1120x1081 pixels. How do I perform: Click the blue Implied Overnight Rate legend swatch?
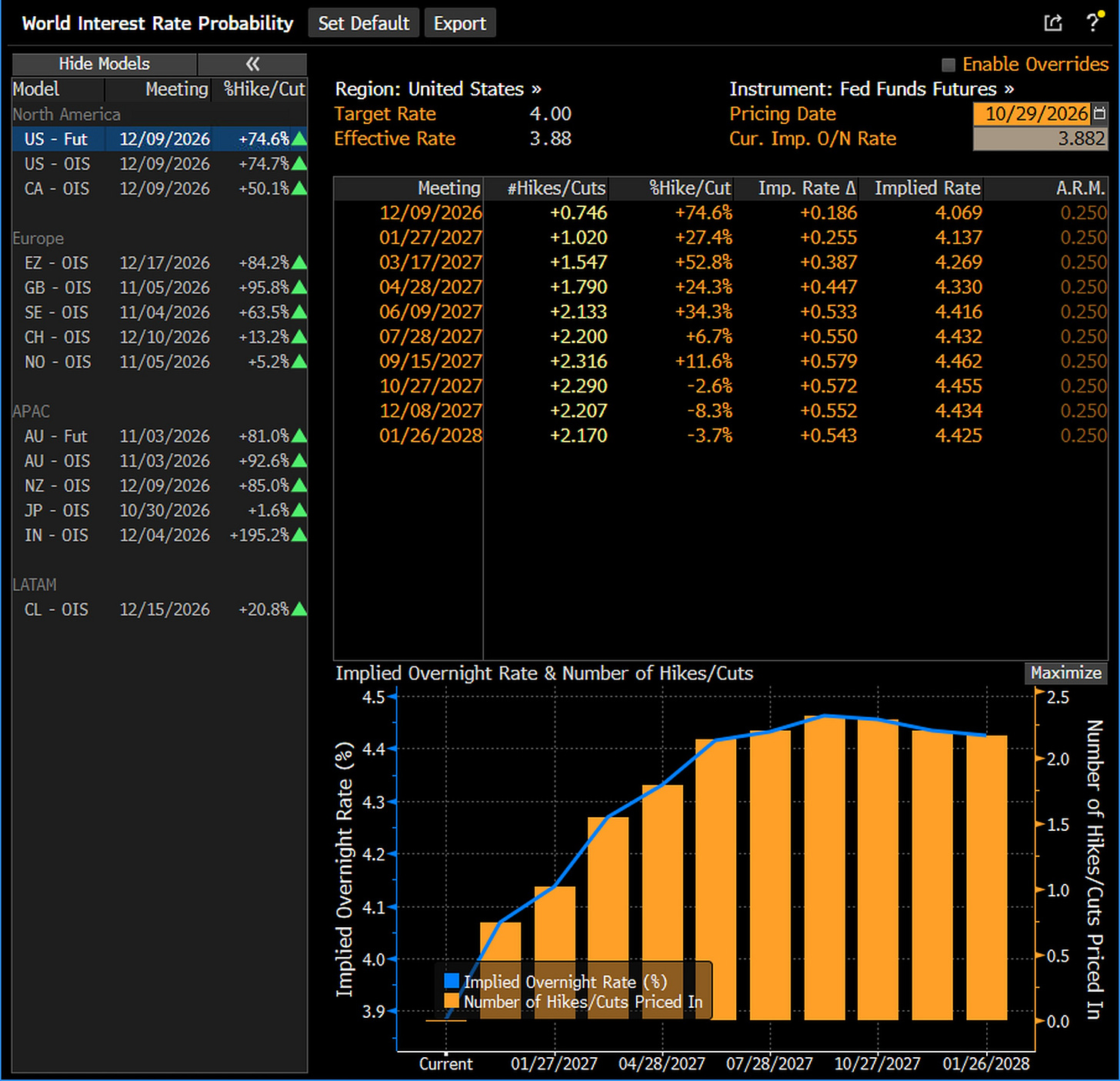[x=452, y=981]
